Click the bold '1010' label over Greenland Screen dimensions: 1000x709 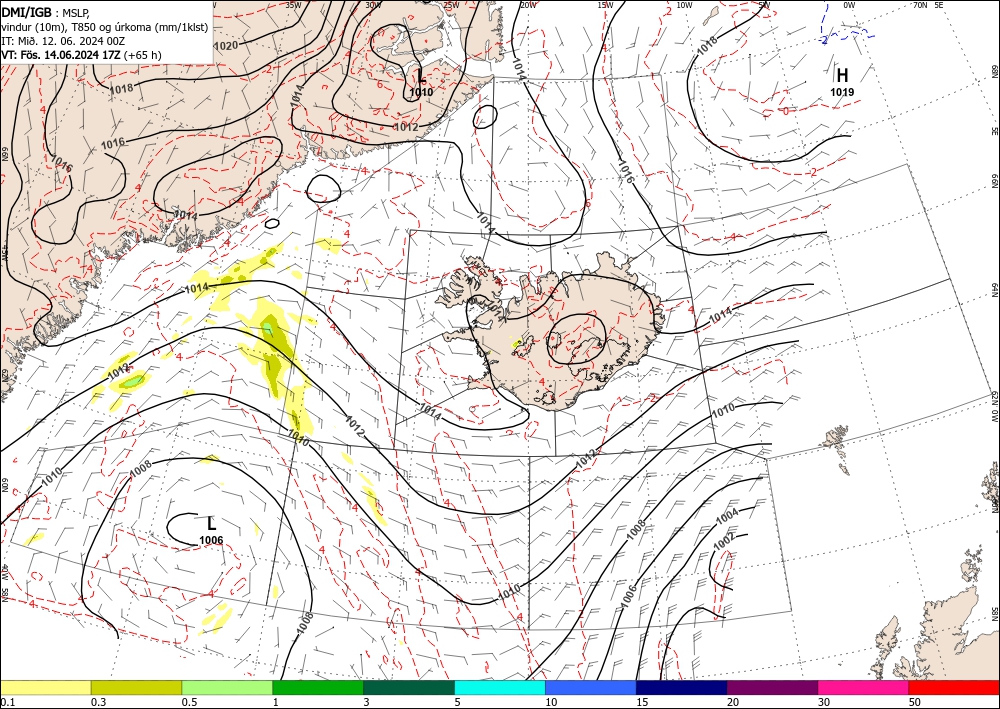[x=421, y=92]
